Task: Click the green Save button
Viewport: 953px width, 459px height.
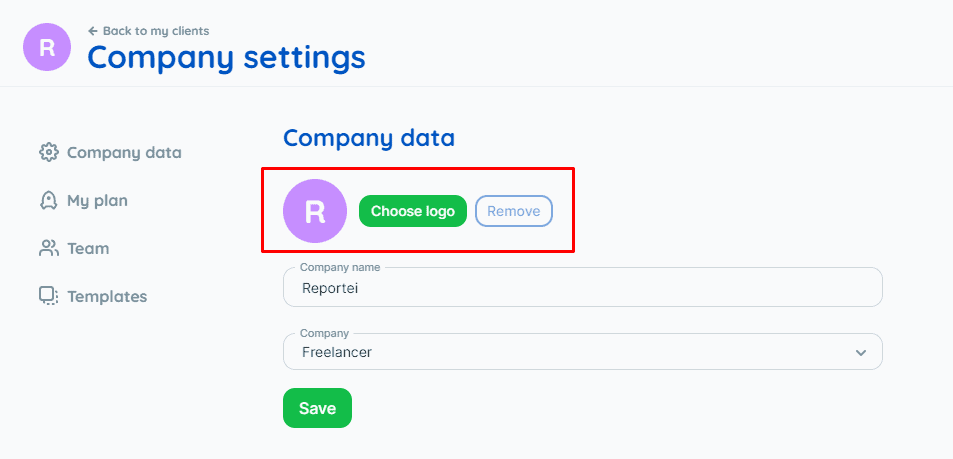Action: (x=317, y=408)
